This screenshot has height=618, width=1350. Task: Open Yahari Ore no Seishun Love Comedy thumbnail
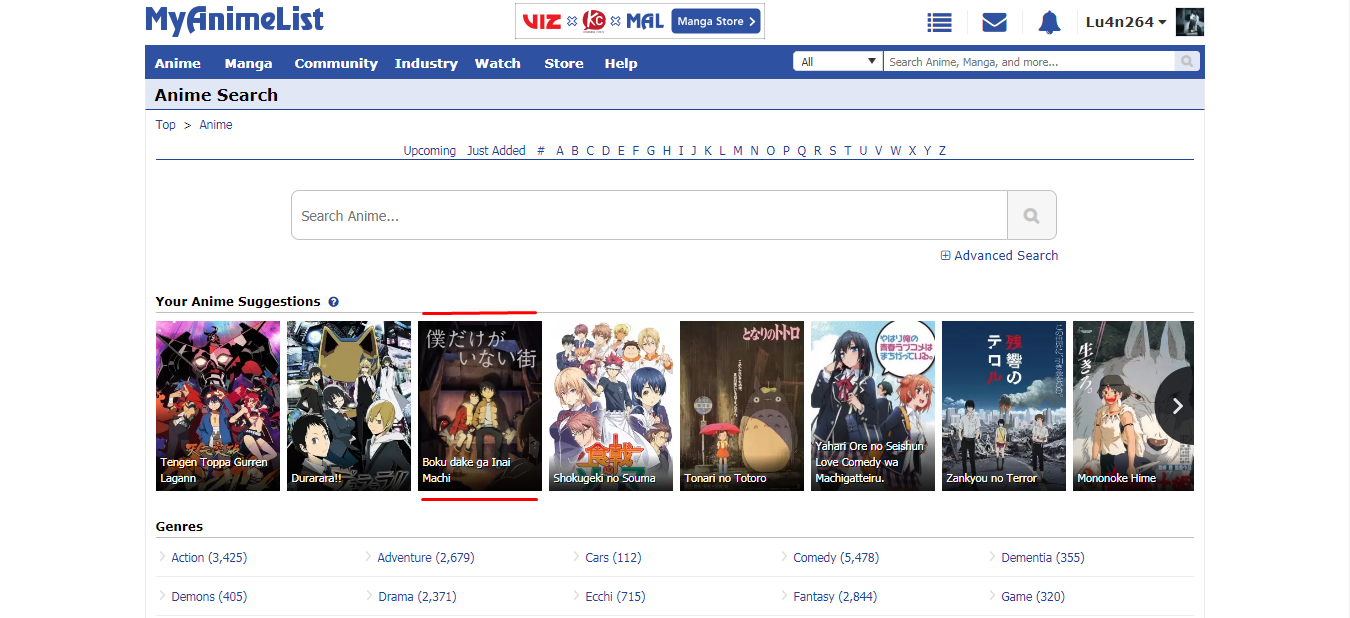coord(873,406)
